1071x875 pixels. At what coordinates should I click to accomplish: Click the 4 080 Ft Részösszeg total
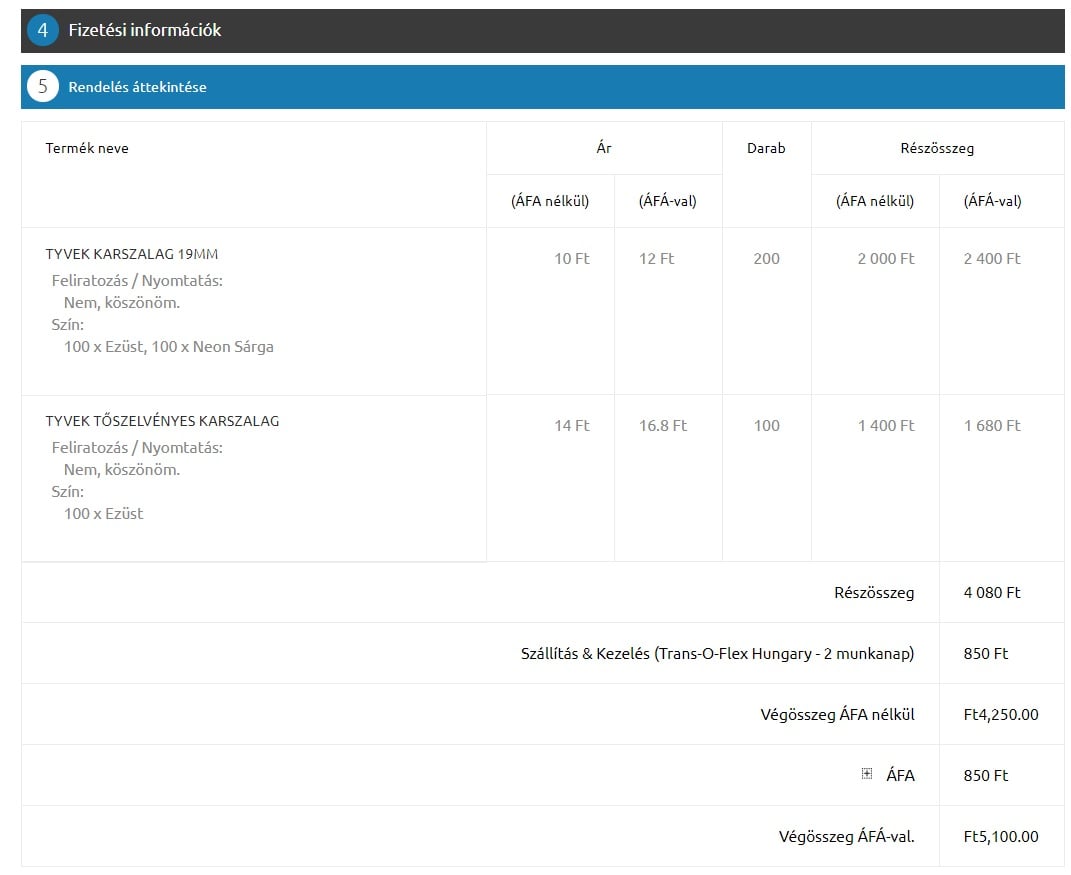(992, 592)
